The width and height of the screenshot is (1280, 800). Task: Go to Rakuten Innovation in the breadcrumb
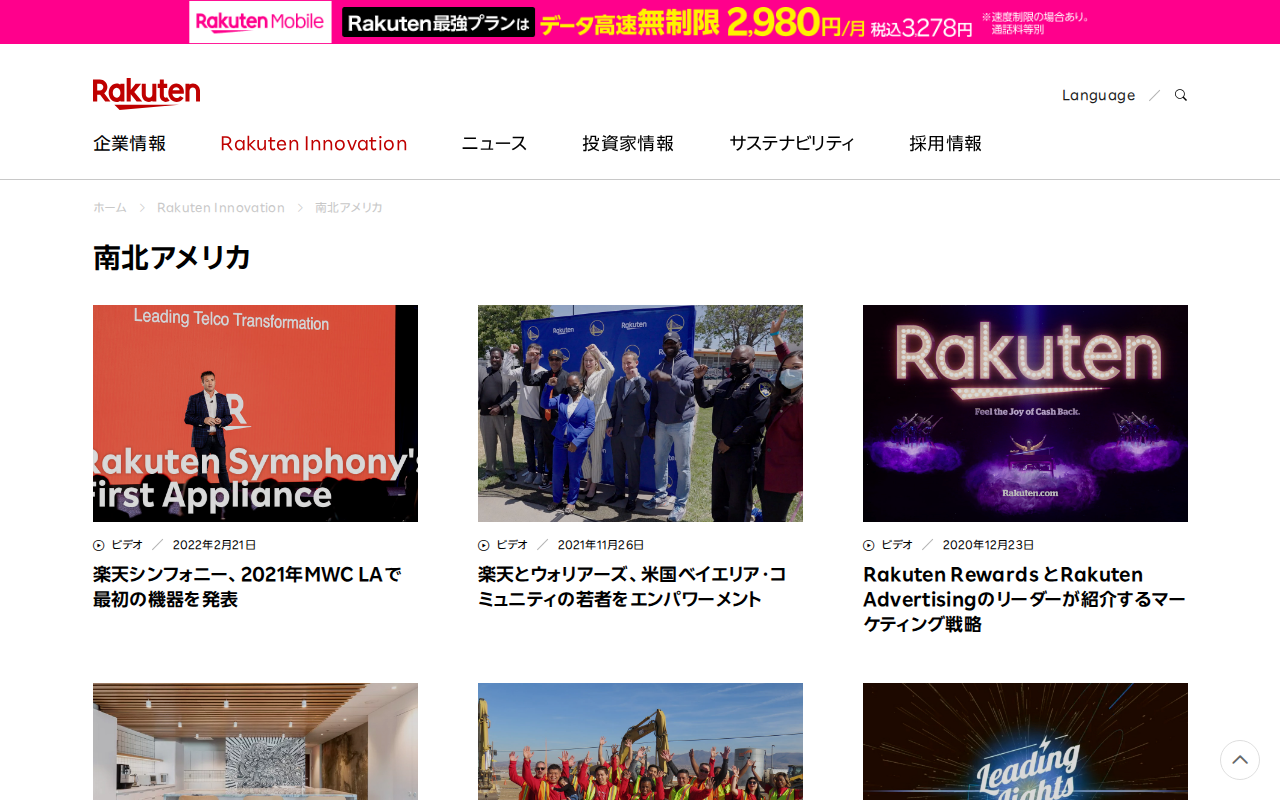(x=221, y=207)
